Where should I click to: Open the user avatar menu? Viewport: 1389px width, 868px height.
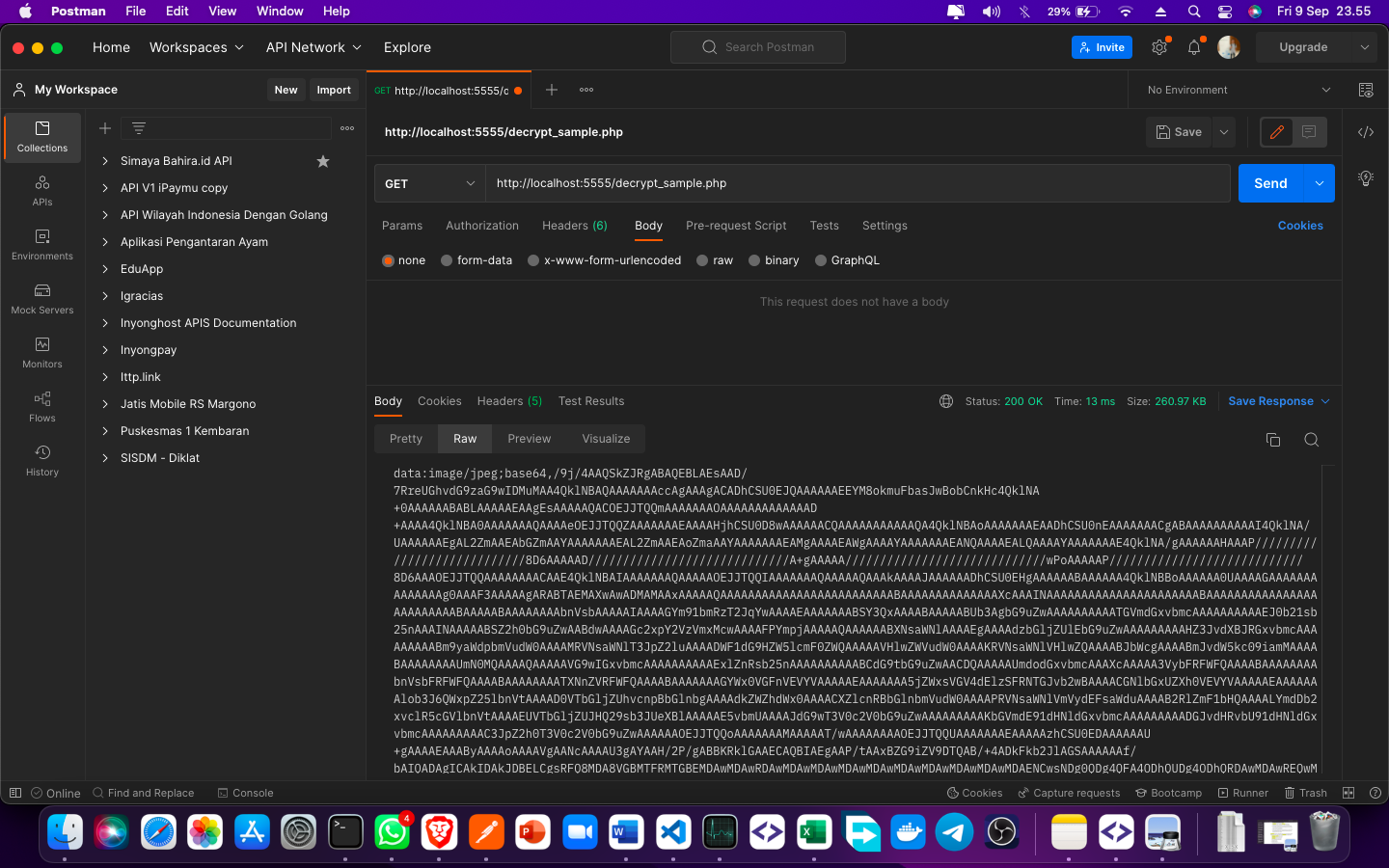click(1229, 47)
